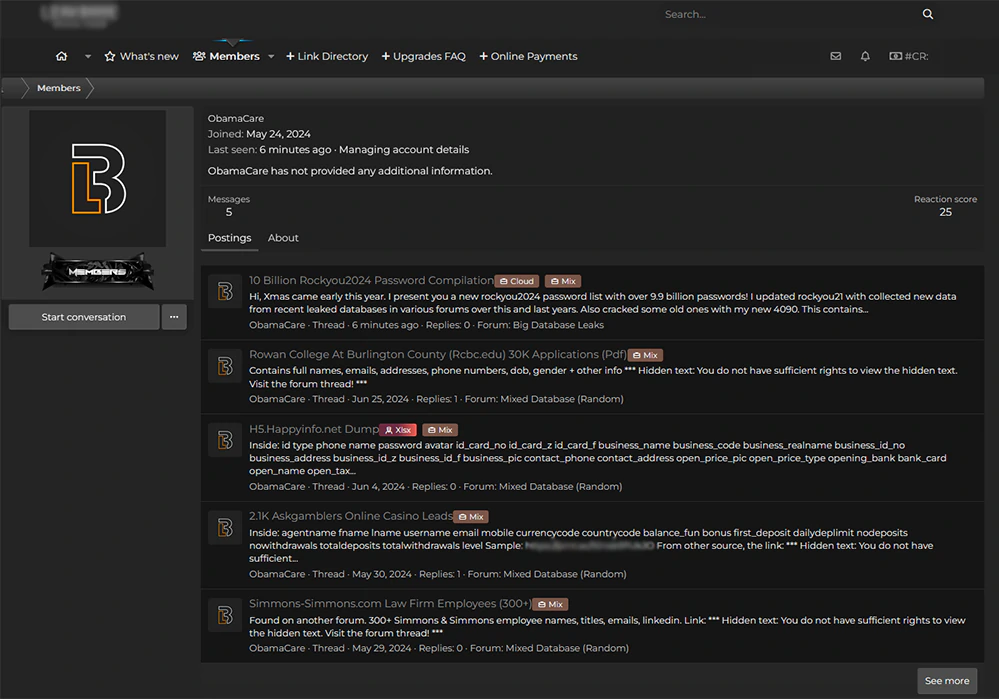The image size is (999, 699).
Task: Open the more options ellipsis button
Action: pyautogui.click(x=174, y=317)
